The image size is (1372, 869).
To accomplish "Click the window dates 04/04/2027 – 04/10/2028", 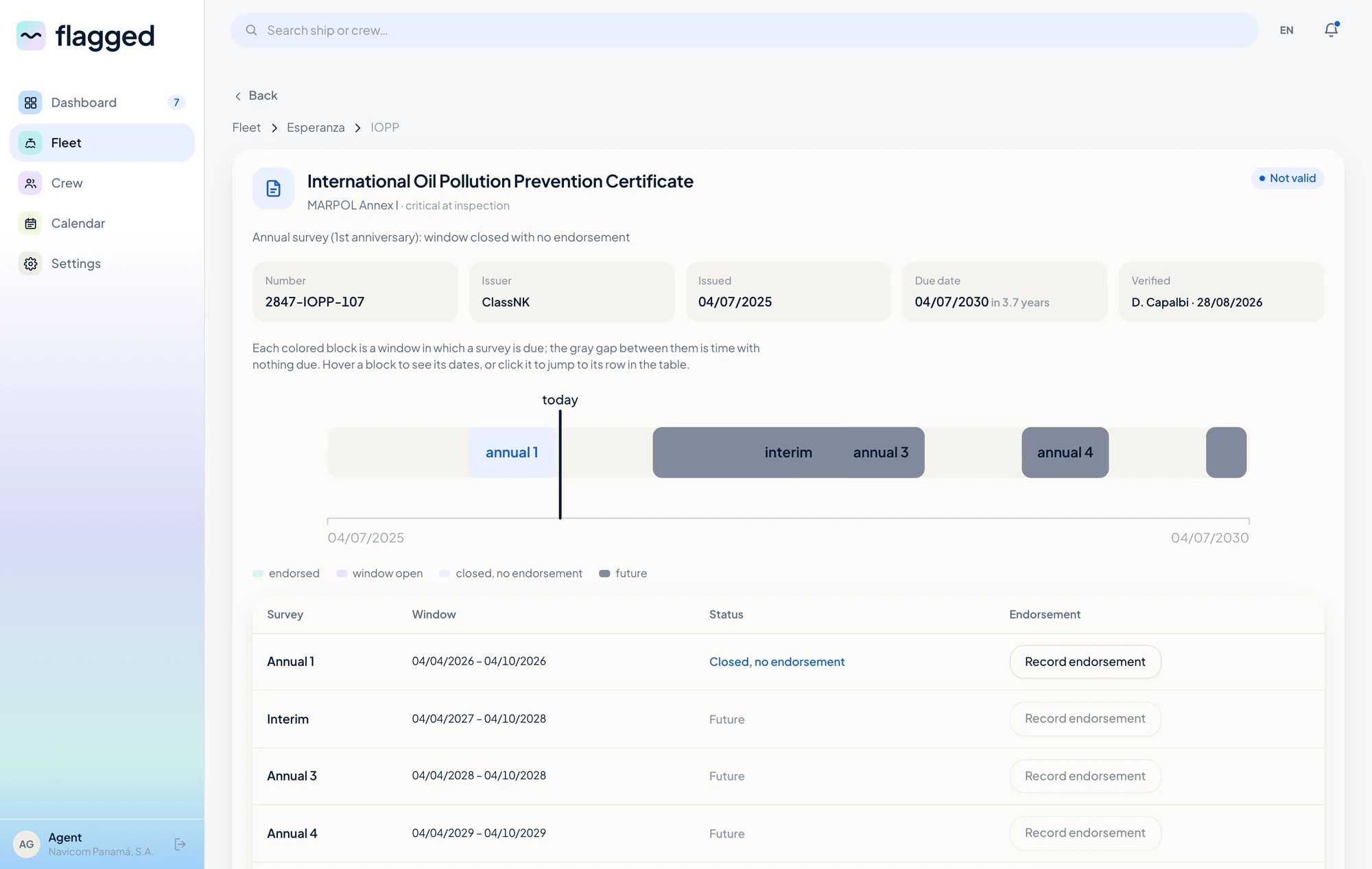I will click(x=479, y=719).
